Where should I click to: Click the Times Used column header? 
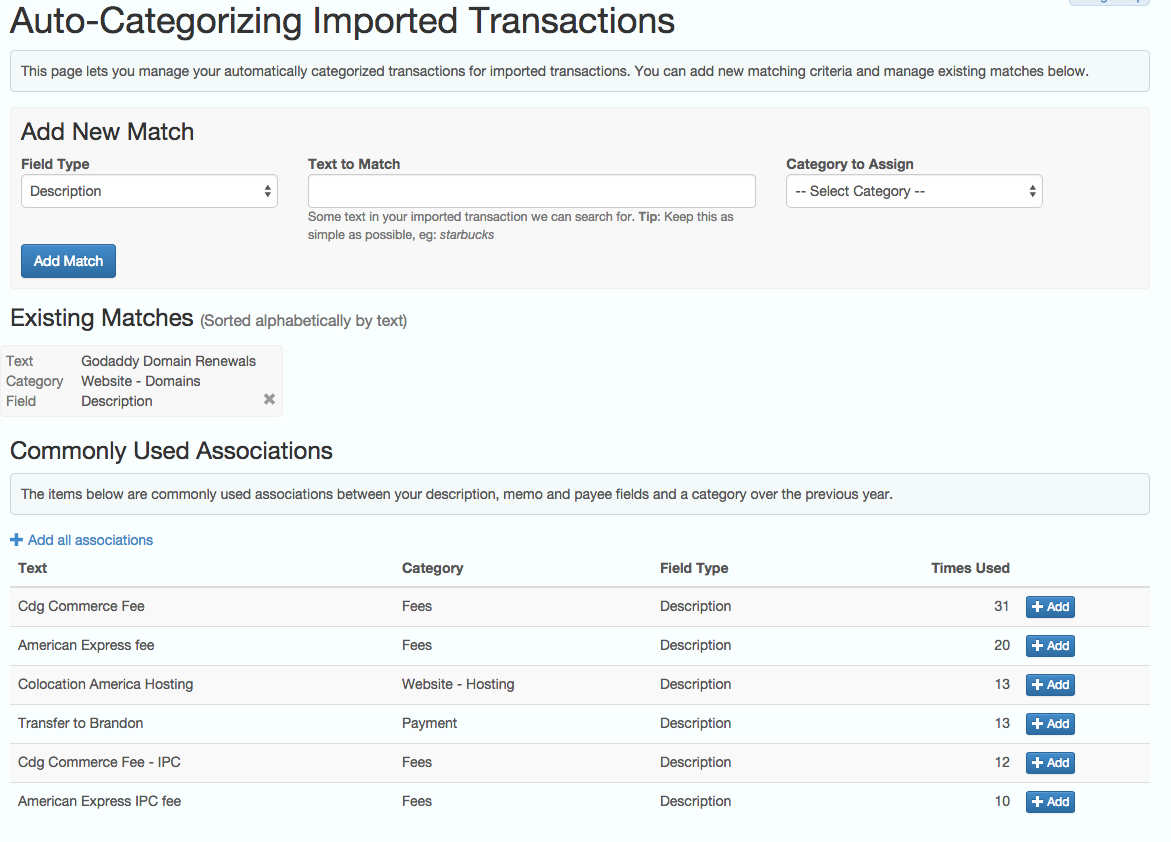pos(970,568)
